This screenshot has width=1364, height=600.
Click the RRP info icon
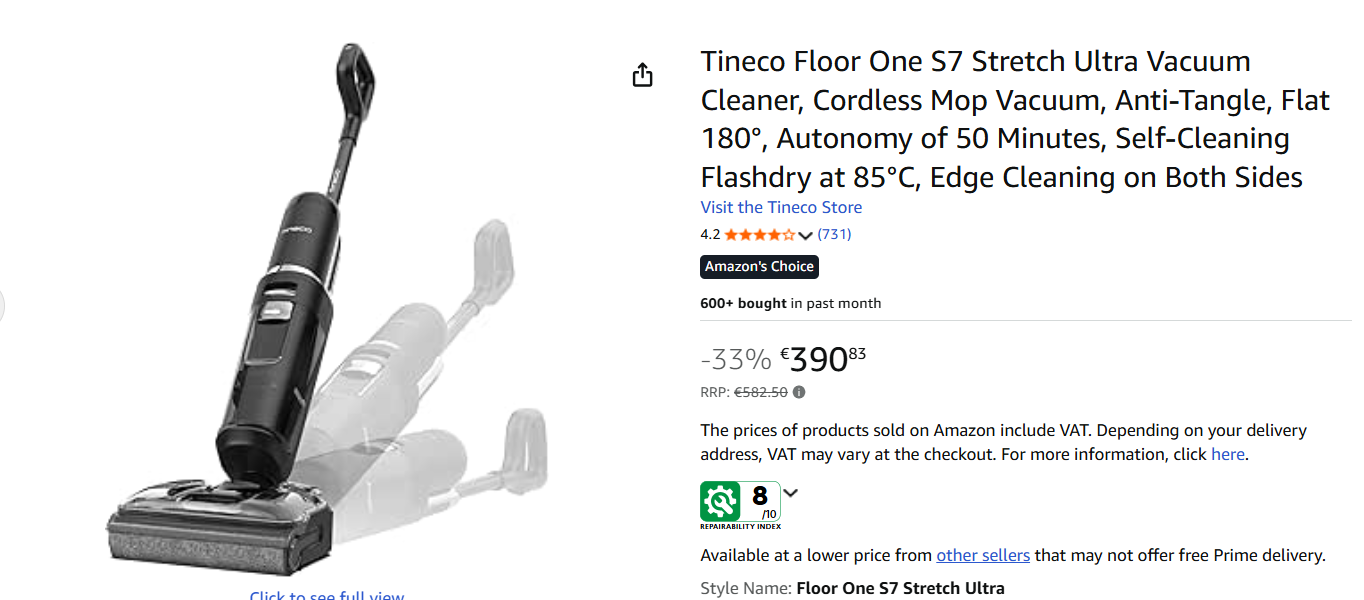(x=799, y=392)
